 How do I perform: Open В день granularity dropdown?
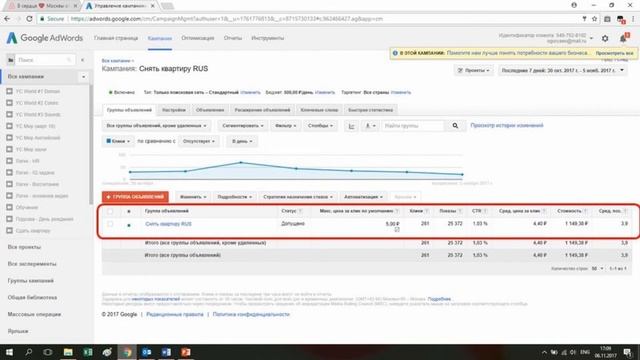click(242, 141)
